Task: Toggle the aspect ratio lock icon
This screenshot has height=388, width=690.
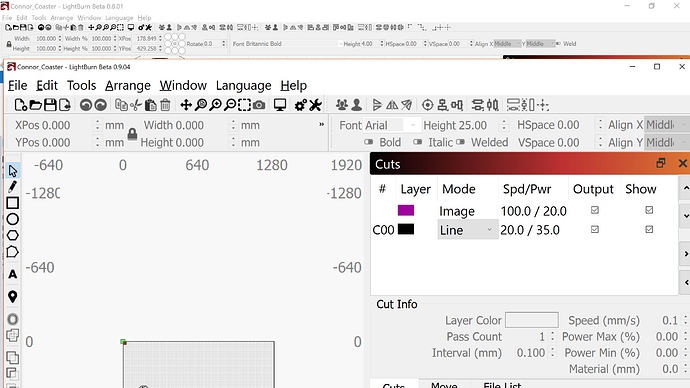Action: [132, 134]
